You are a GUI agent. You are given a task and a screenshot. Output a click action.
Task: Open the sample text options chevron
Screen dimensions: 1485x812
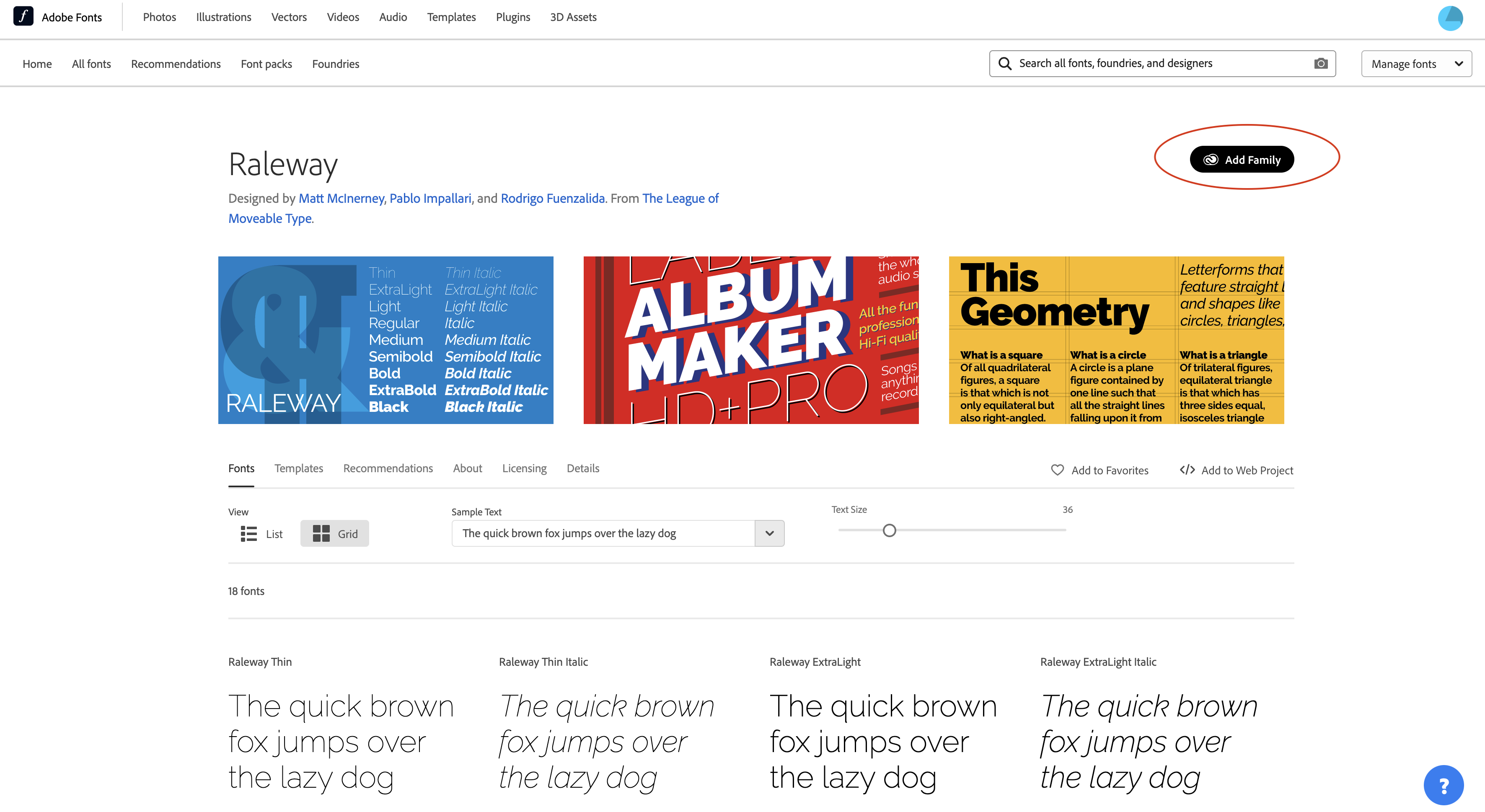click(x=769, y=533)
